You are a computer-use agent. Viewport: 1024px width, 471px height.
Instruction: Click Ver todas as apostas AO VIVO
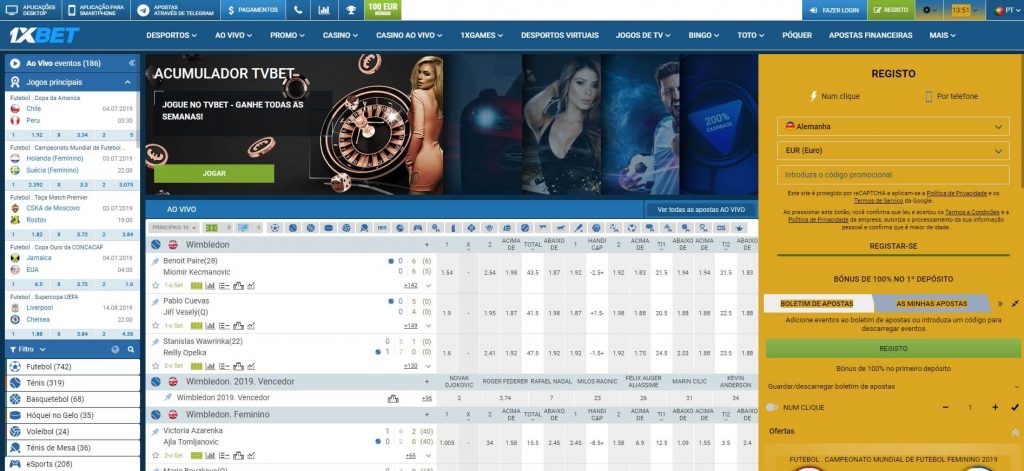pos(701,210)
